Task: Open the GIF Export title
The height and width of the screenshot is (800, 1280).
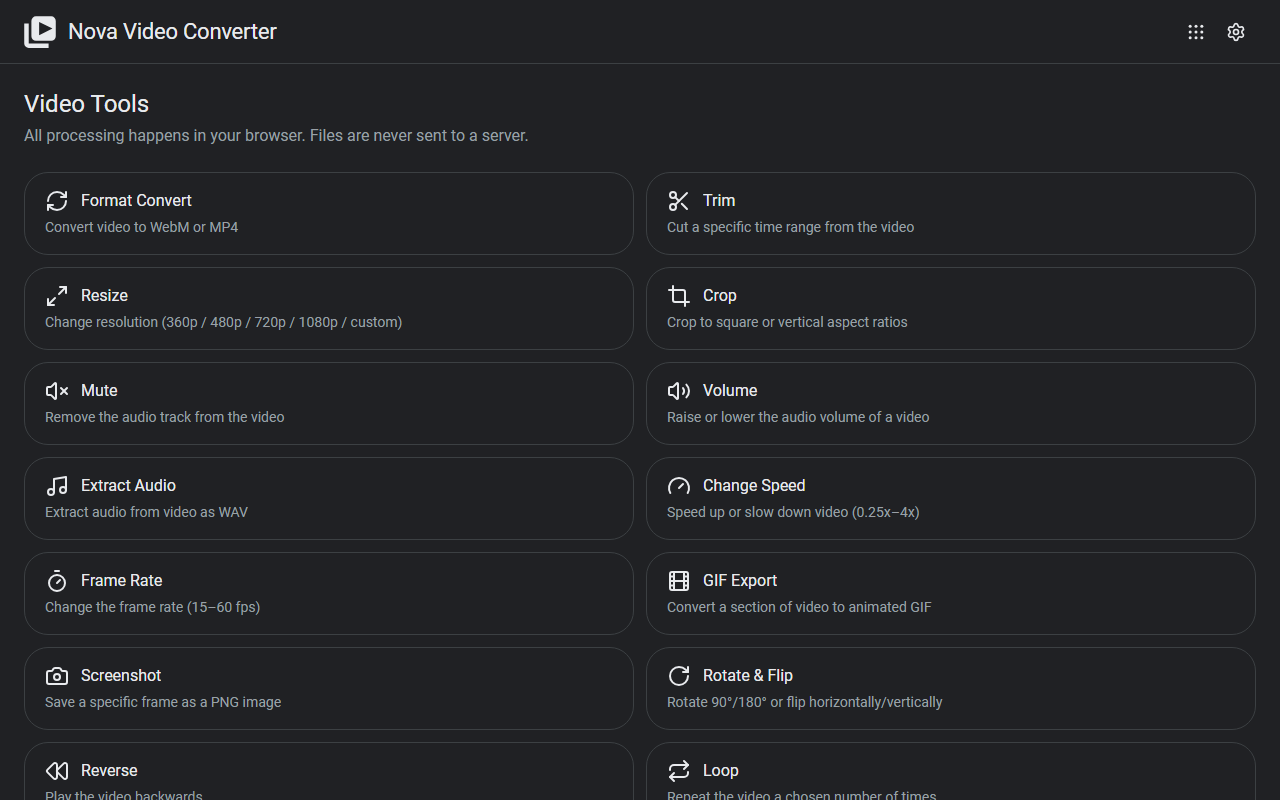Action: pyautogui.click(x=740, y=580)
